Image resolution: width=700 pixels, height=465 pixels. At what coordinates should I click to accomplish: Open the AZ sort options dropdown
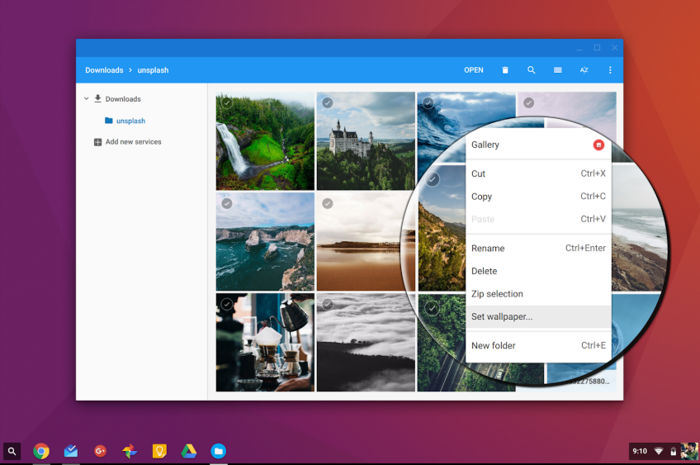click(584, 70)
